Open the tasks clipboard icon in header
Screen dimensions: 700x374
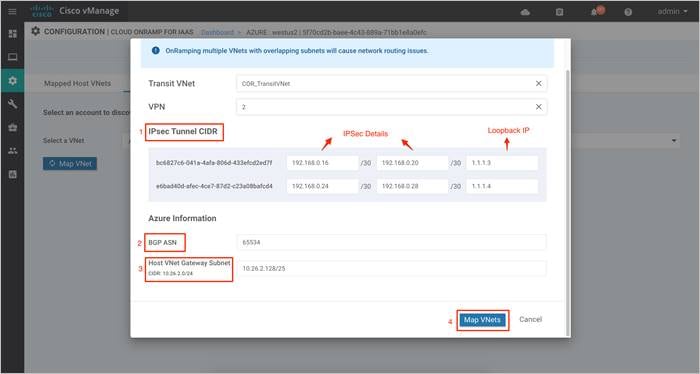point(559,12)
